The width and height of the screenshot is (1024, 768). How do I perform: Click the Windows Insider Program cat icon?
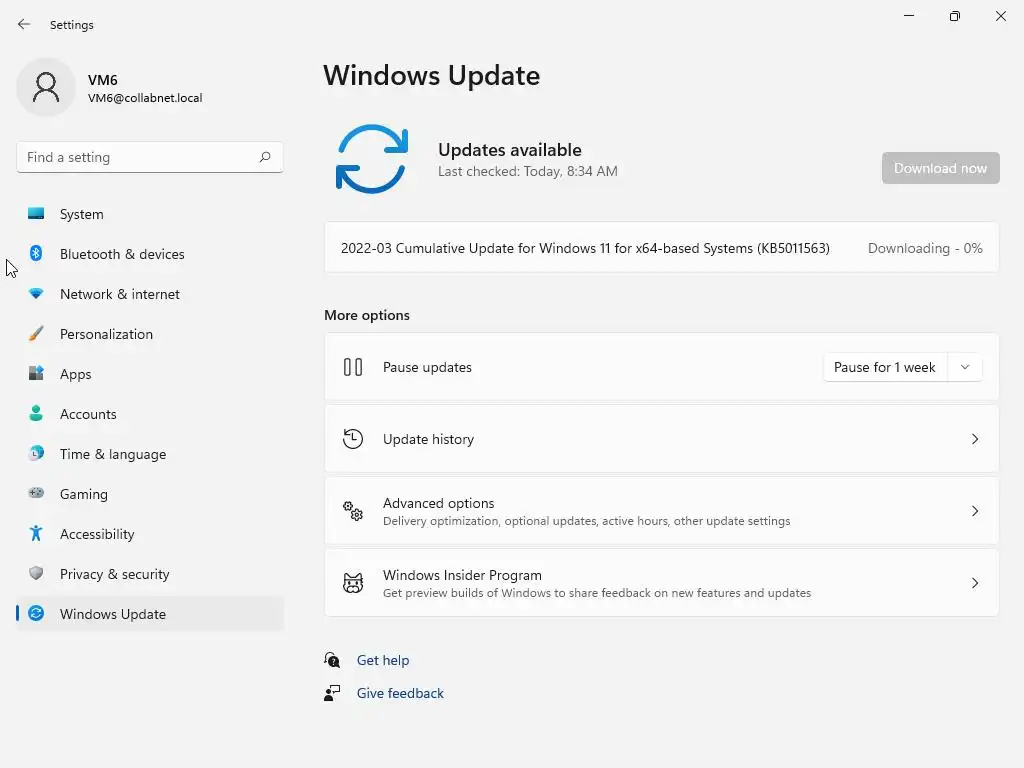coord(353,583)
